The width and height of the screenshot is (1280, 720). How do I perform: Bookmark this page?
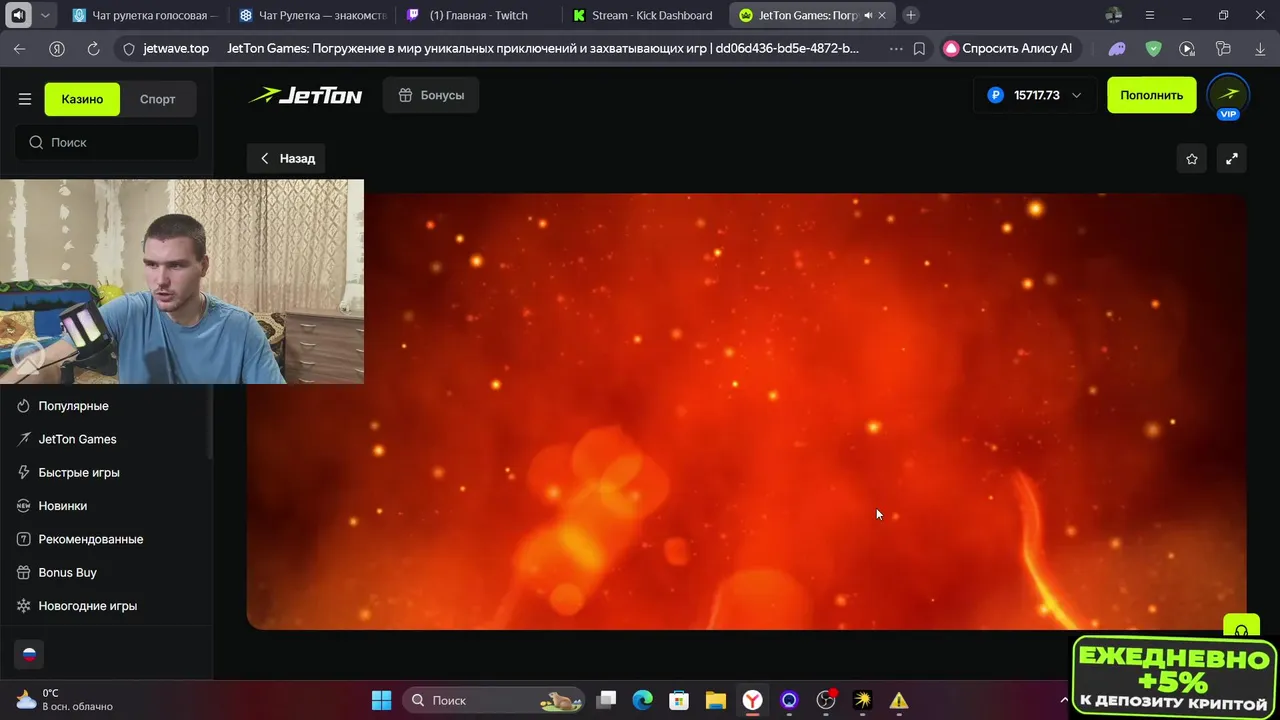(919, 48)
